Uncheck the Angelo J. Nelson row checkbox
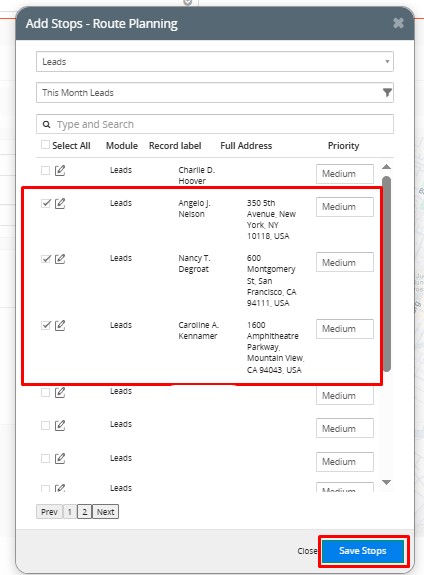 tap(45, 203)
